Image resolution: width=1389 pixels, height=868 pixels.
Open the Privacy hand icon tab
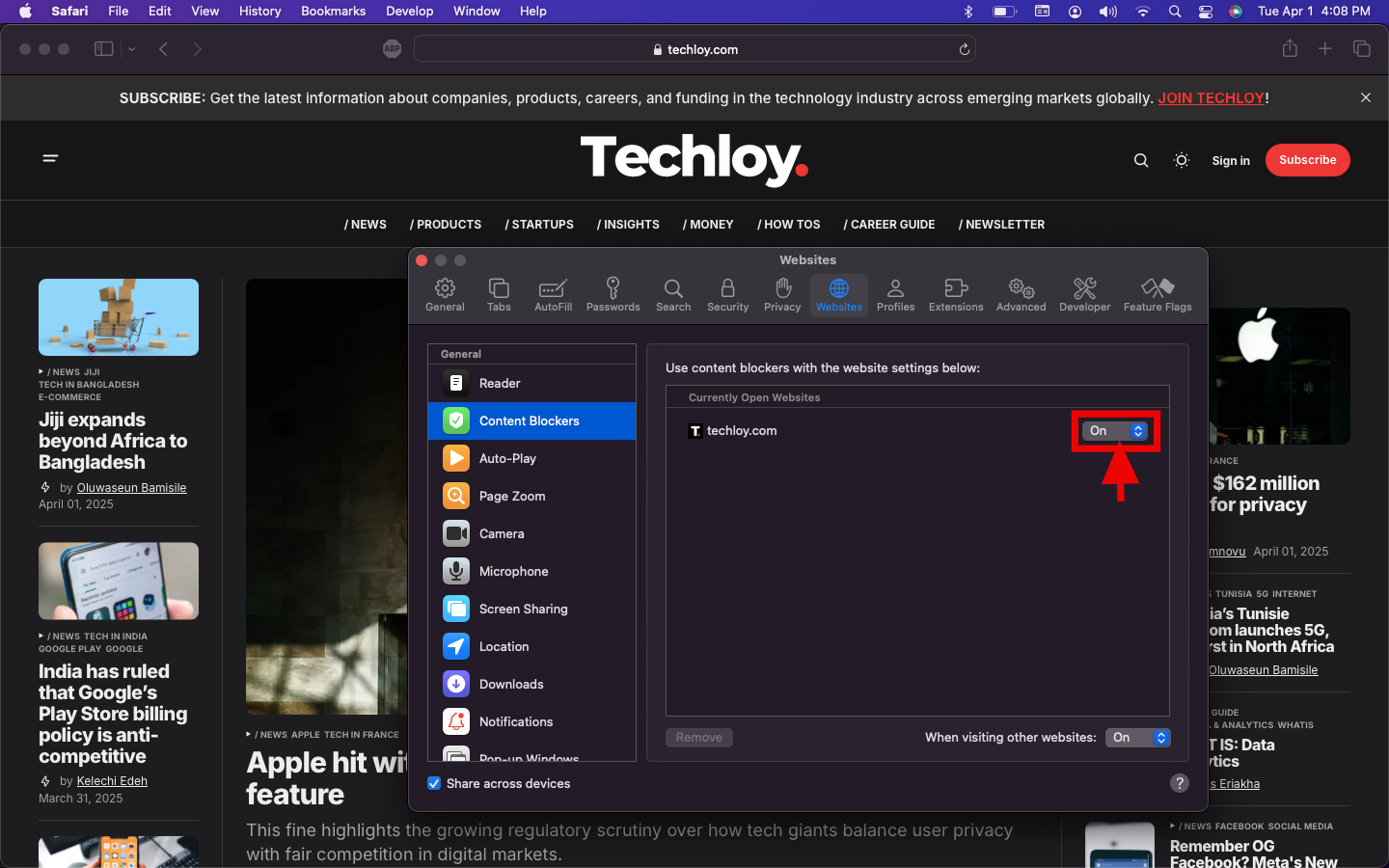tap(782, 295)
